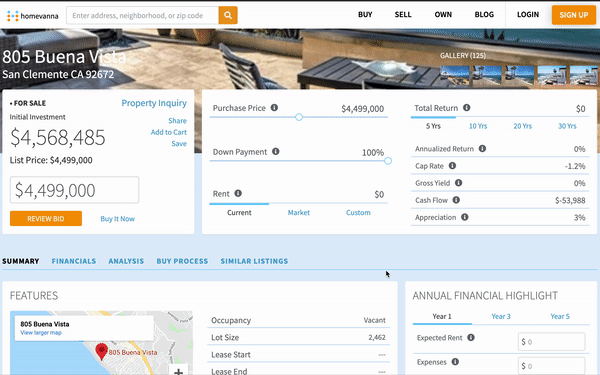Switch rent to the Market option
The height and width of the screenshot is (375, 600).
click(x=298, y=212)
